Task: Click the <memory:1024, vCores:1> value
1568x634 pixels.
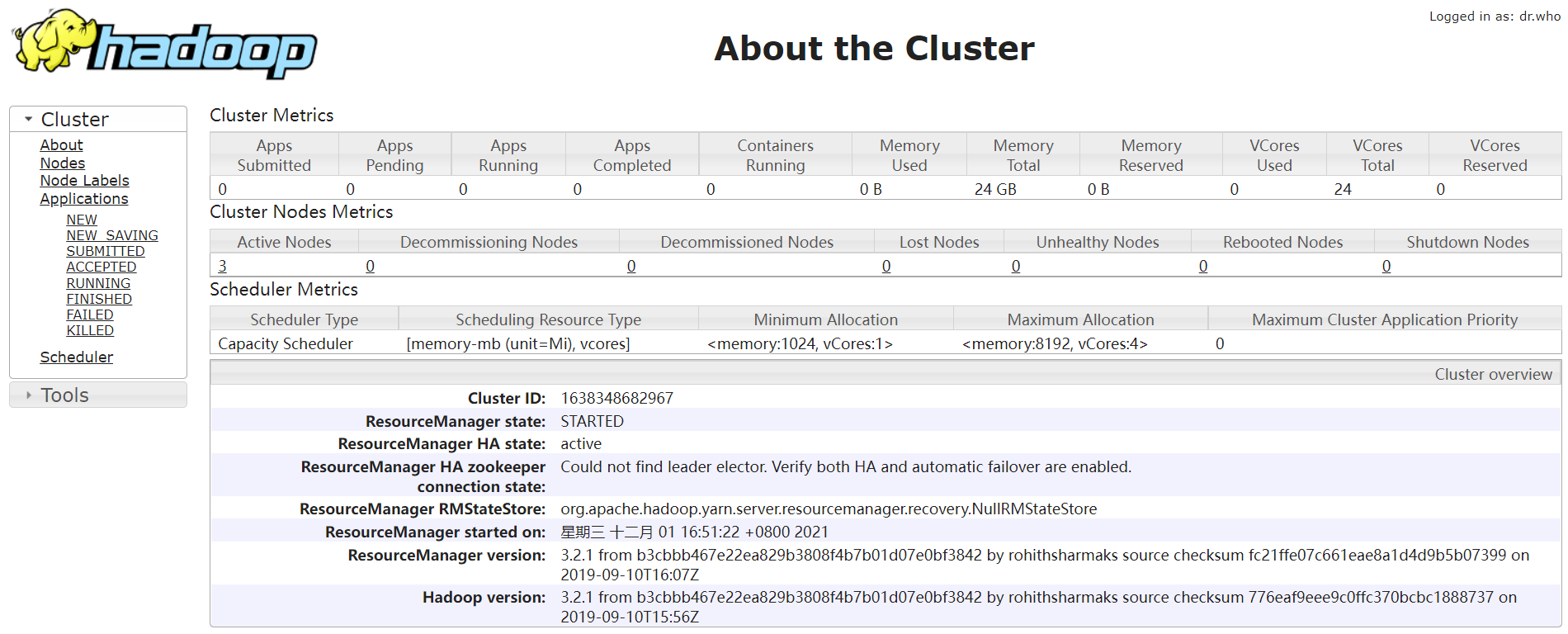Action: [800, 343]
